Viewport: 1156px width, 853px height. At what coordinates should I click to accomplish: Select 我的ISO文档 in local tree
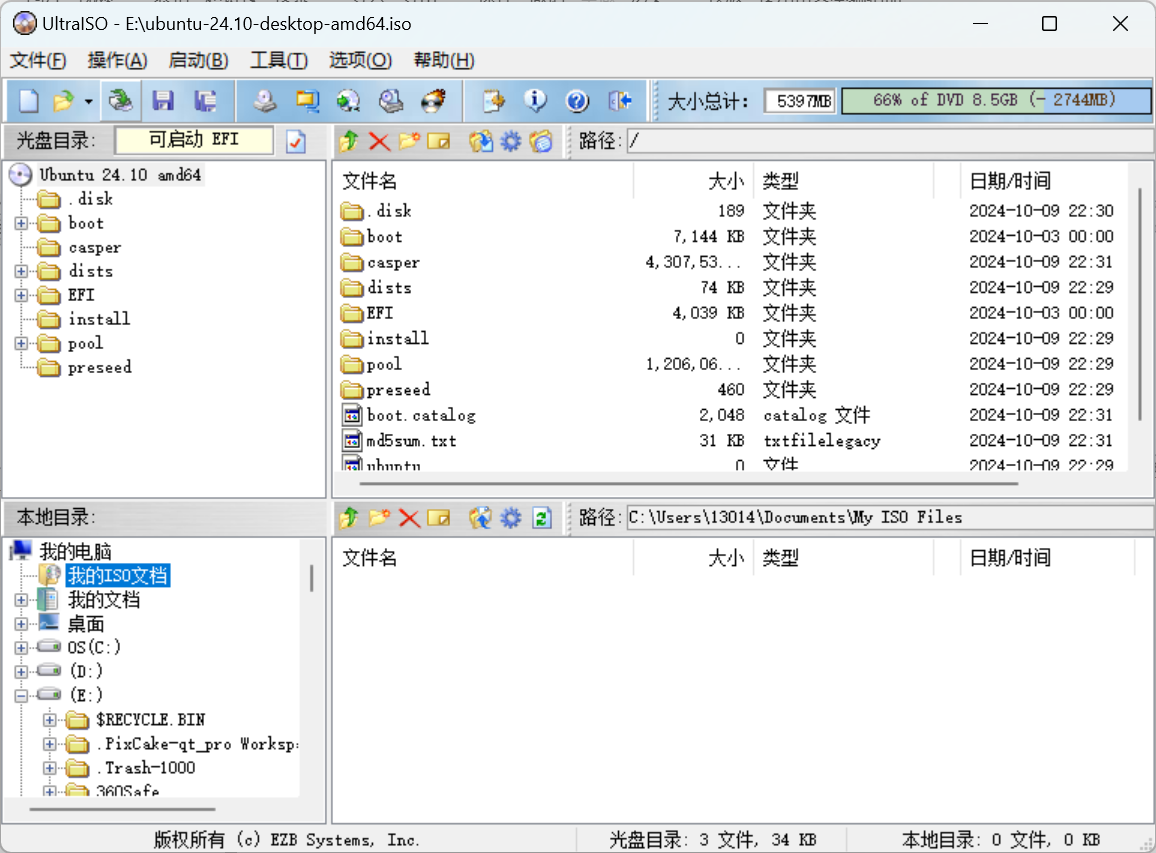118,576
